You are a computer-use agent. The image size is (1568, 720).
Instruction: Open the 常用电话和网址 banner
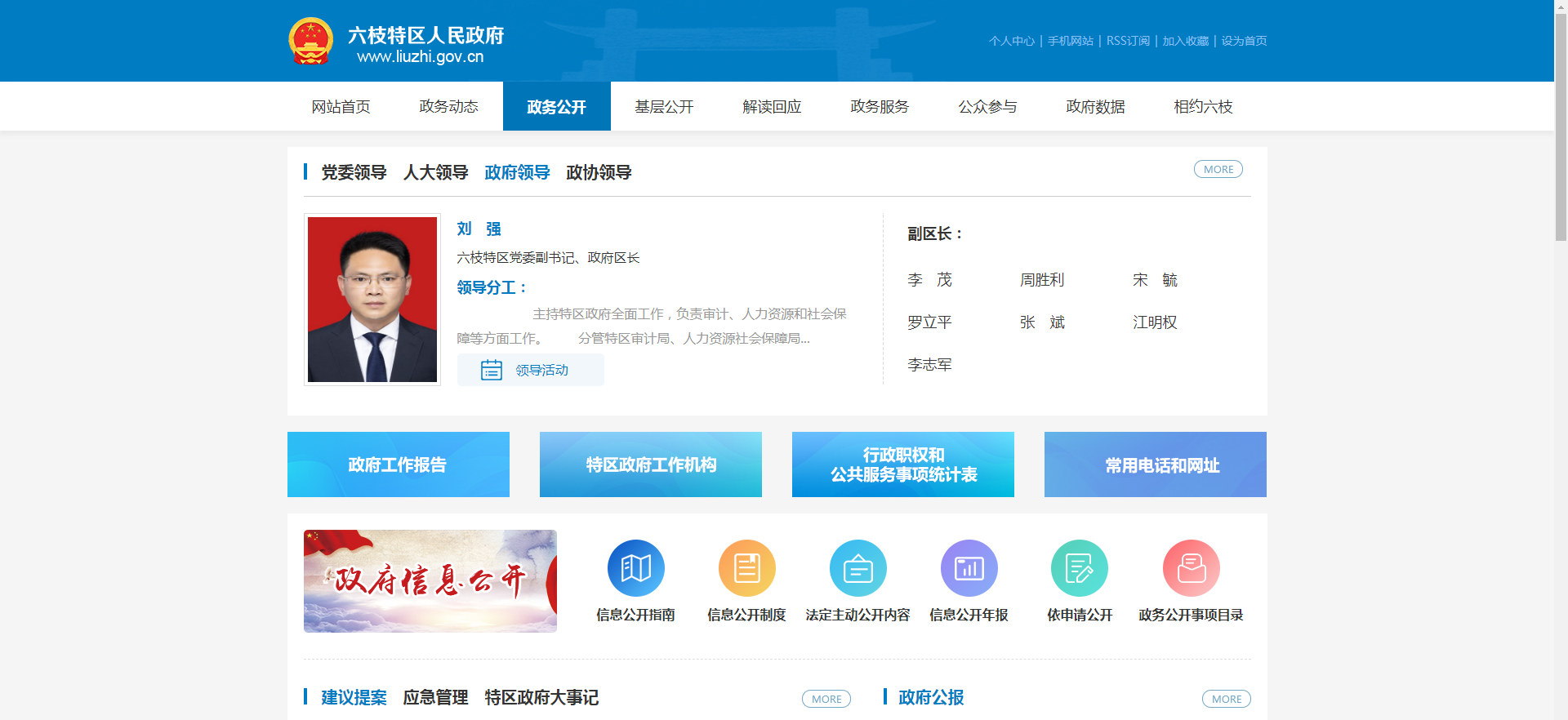coord(1155,464)
